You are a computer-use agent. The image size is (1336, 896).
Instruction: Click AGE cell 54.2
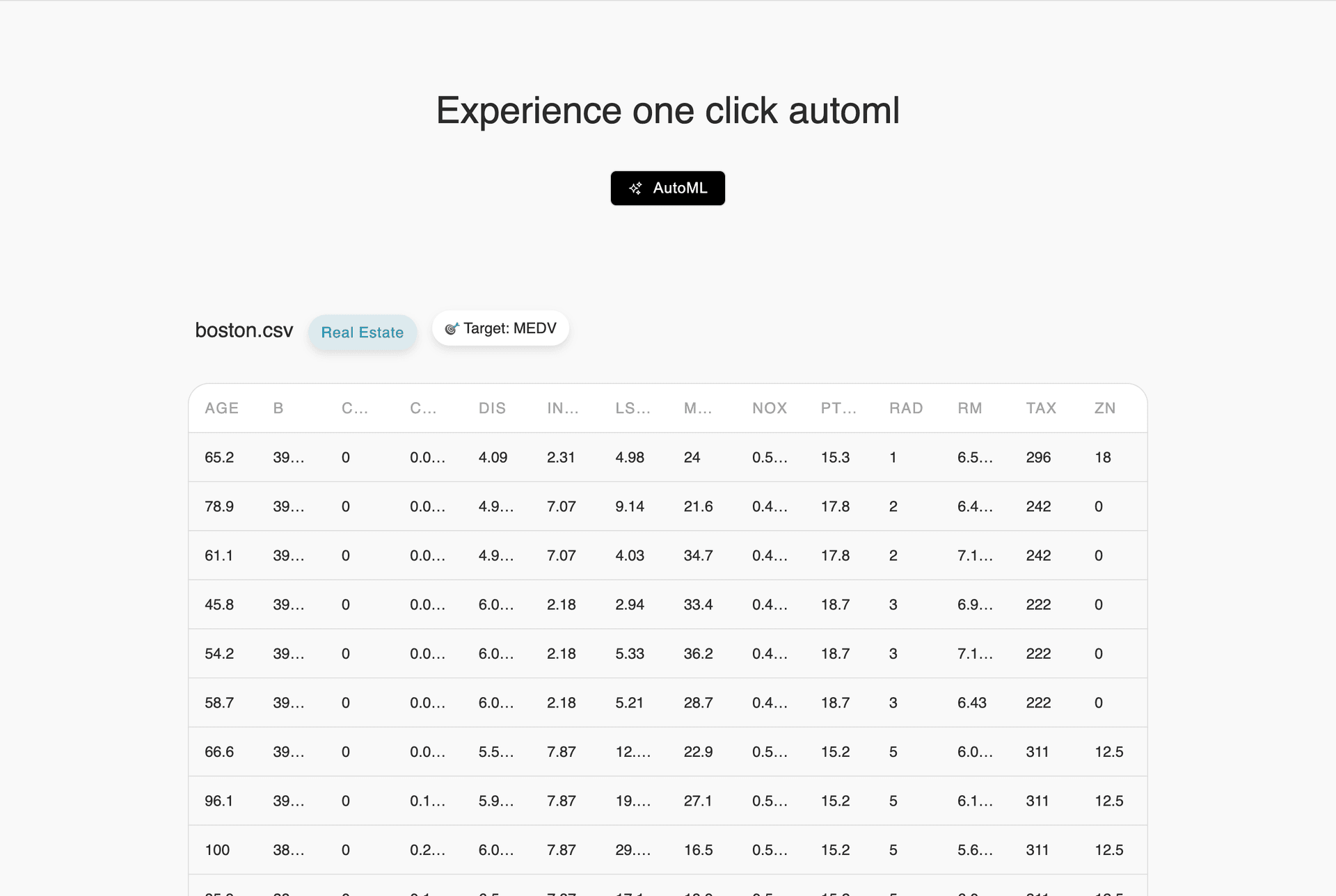219,654
